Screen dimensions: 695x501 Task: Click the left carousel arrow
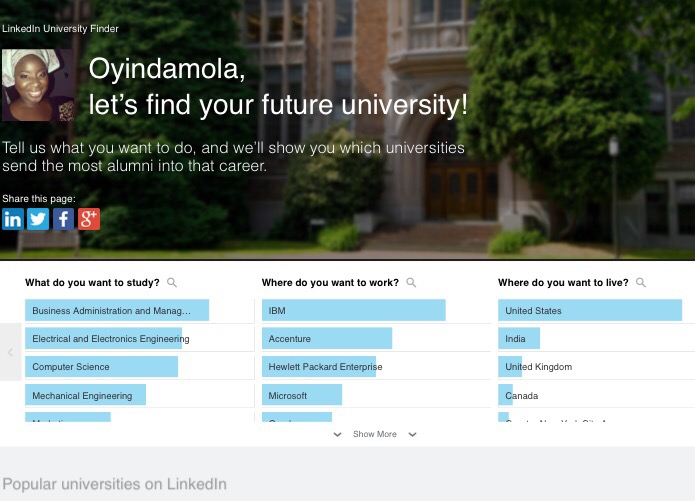pyautogui.click(x=10, y=352)
